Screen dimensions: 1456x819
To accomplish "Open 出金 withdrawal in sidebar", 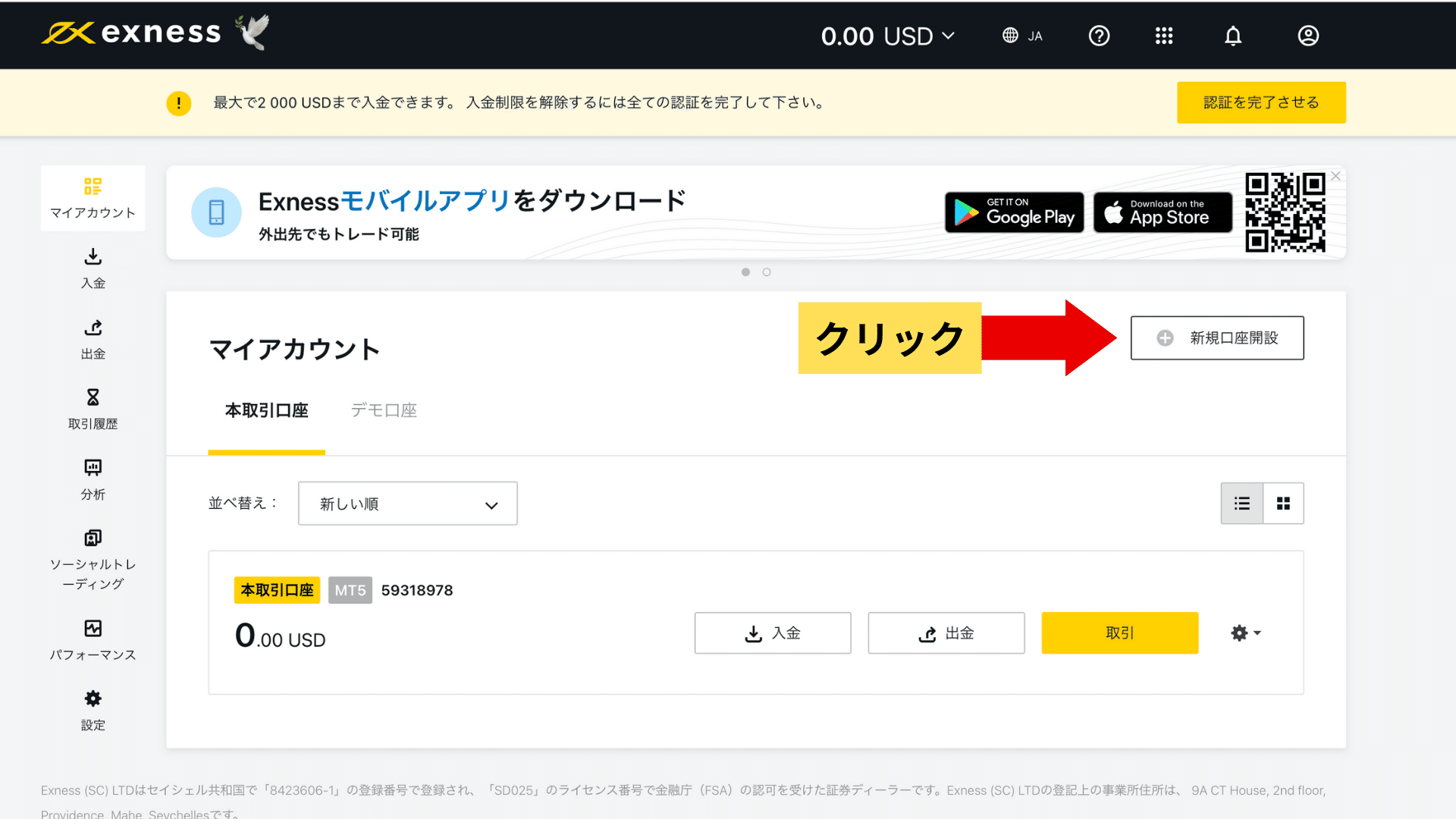I will 93,339.
